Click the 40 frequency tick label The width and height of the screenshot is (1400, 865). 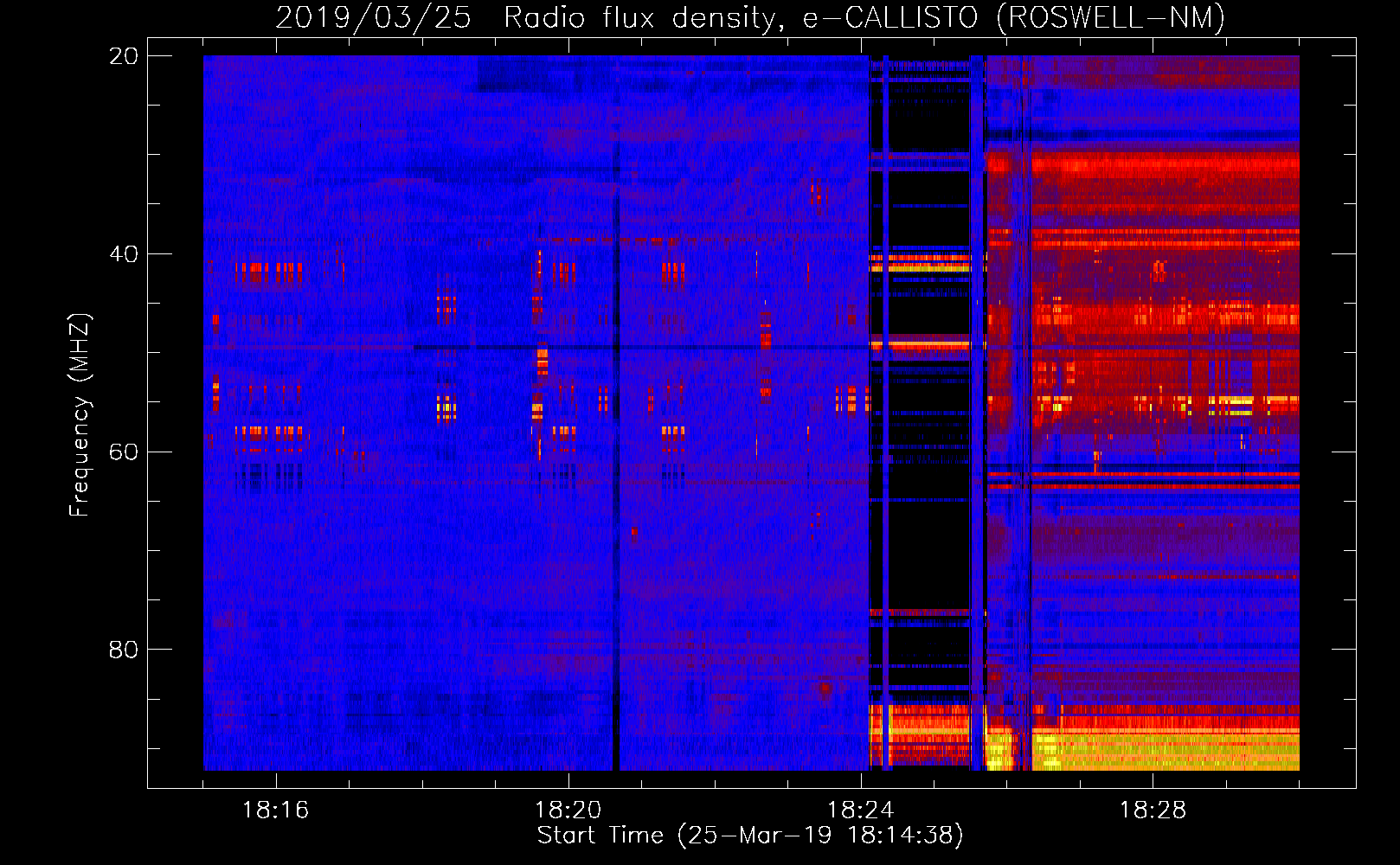pyautogui.click(x=124, y=254)
